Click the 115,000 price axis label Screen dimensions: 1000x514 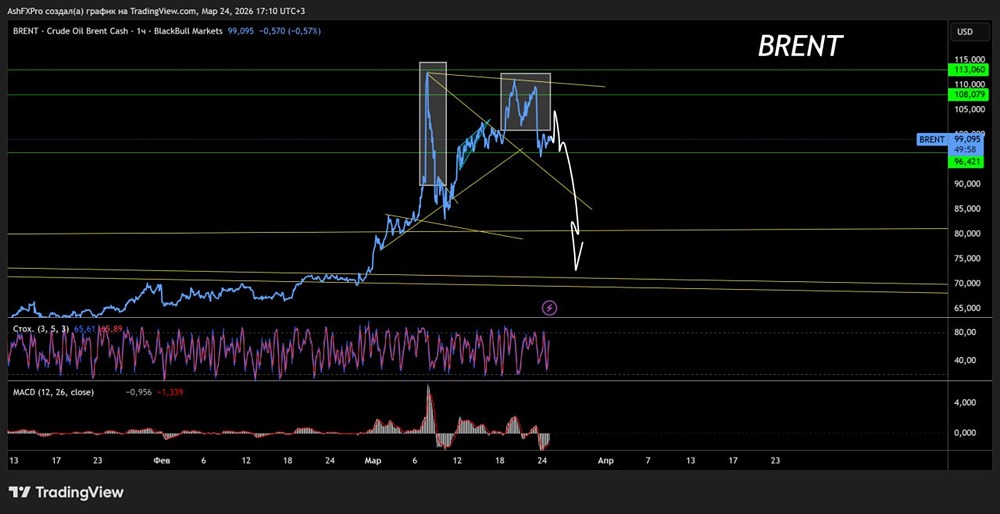coord(969,59)
